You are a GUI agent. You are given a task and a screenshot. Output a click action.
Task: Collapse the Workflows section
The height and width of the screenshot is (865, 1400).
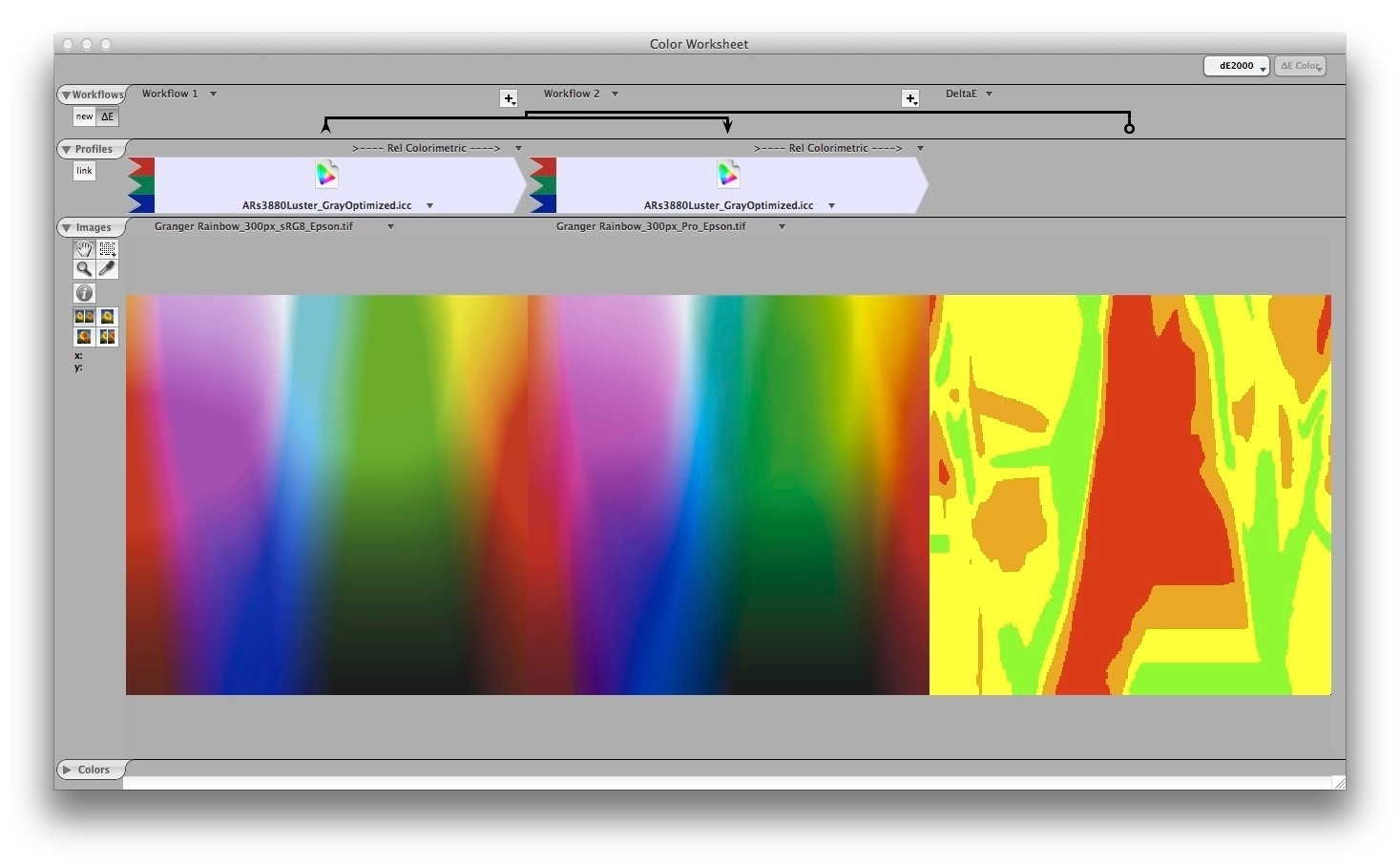coord(66,95)
